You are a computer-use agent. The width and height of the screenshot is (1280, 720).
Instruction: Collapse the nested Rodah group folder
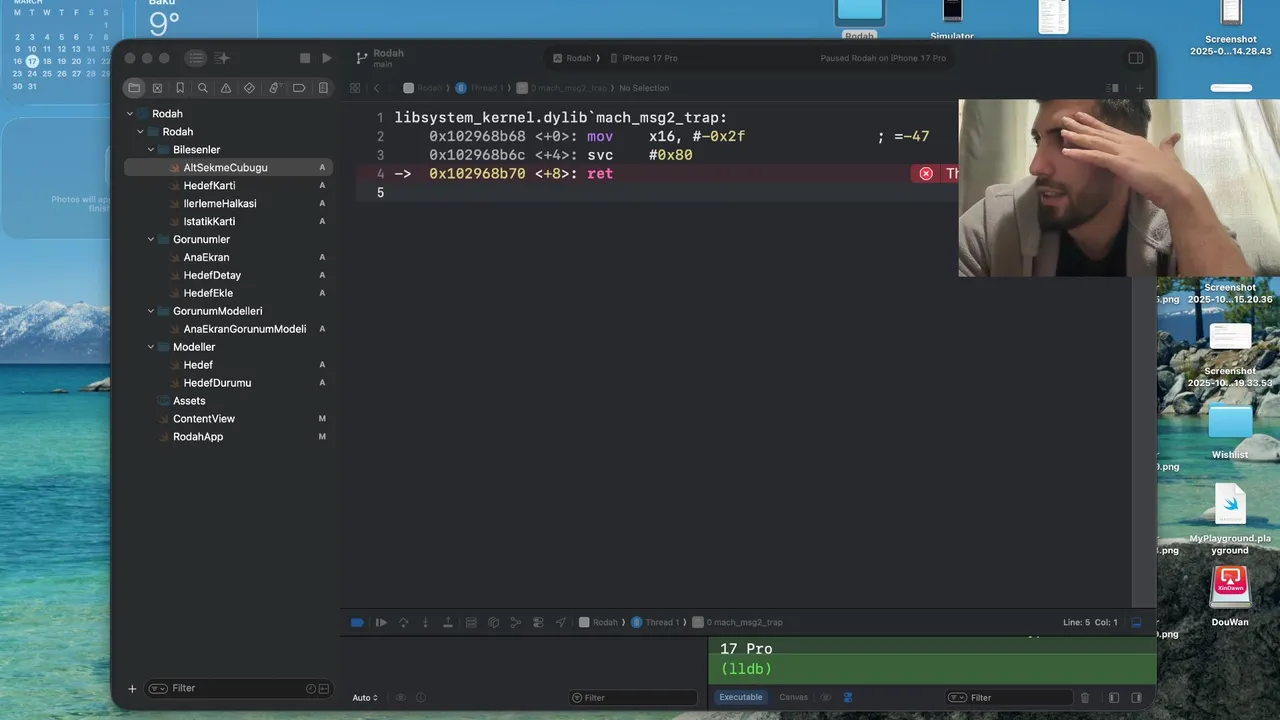(140, 132)
